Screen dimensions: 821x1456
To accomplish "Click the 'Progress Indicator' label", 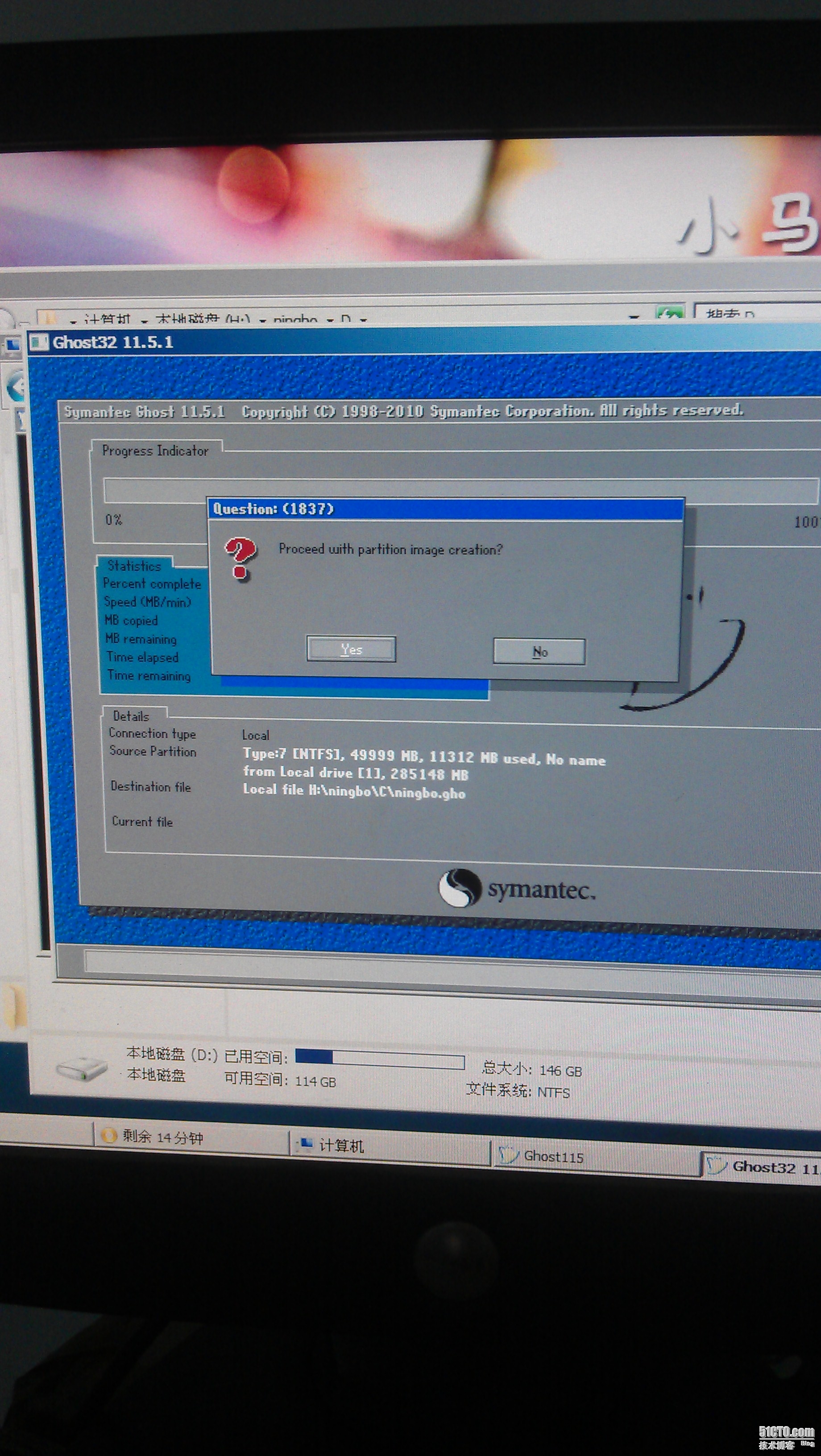I will point(155,451).
